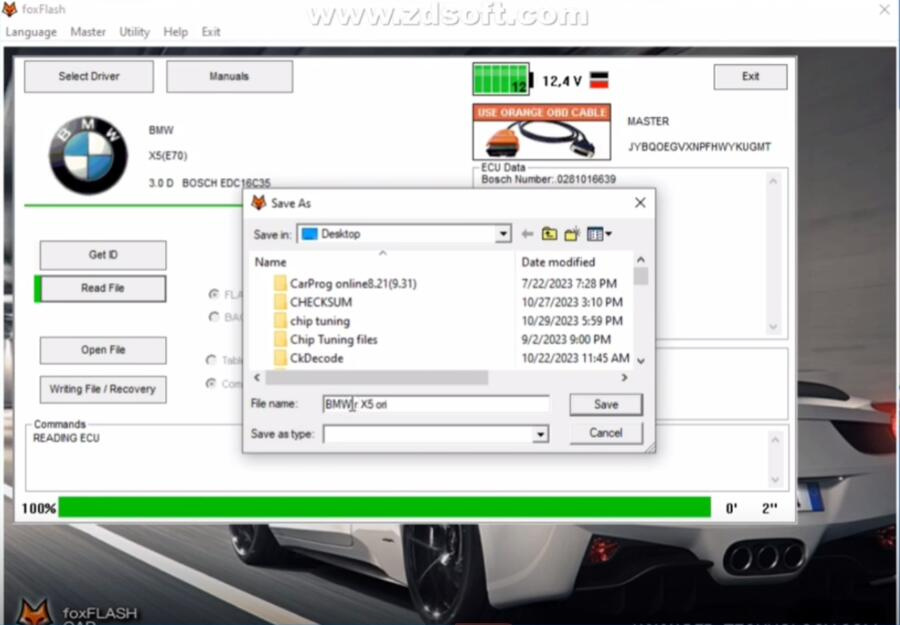
Task: Go up one folder level icon
Action: coord(549,234)
